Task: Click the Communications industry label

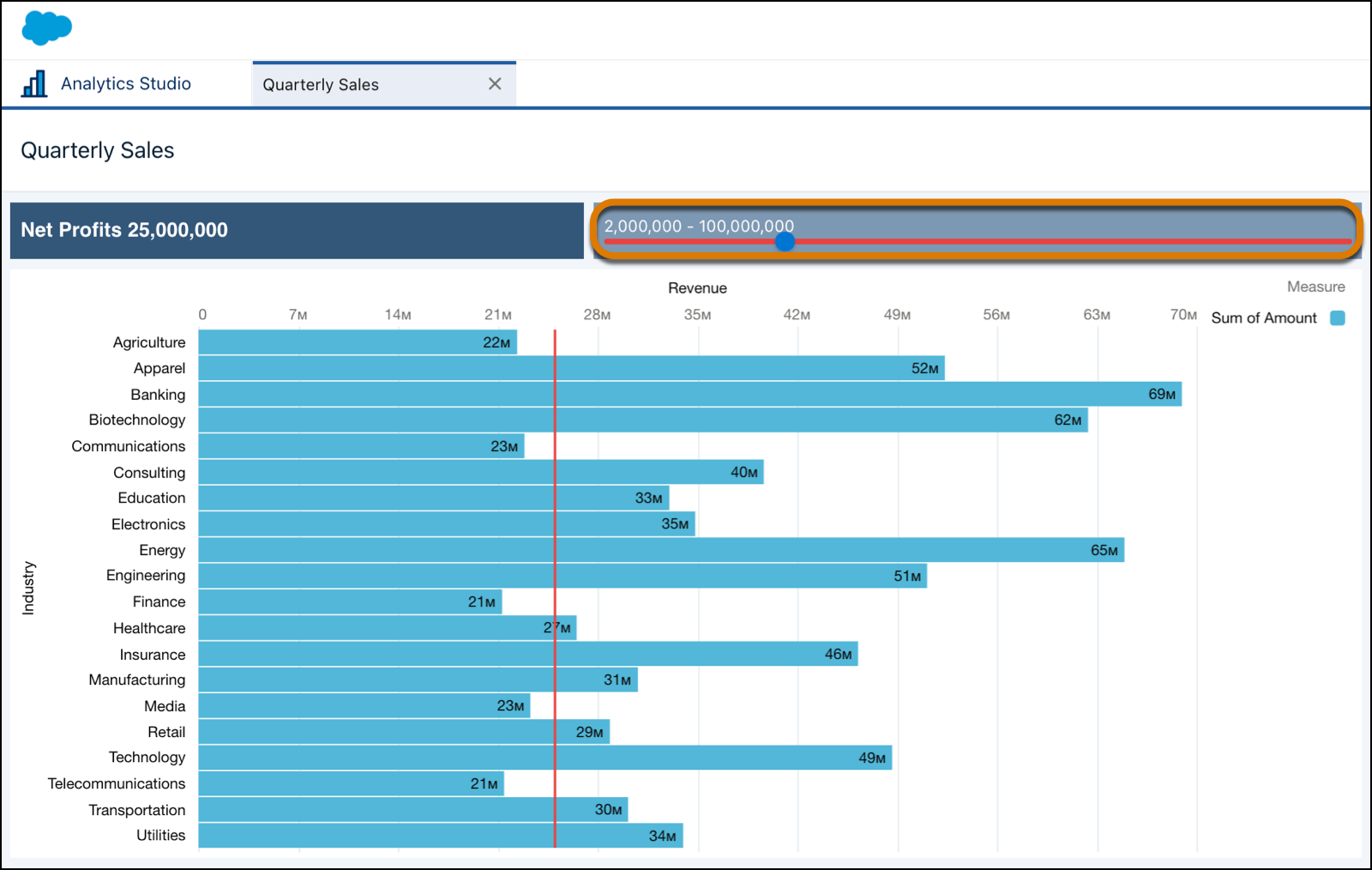Action: (129, 446)
